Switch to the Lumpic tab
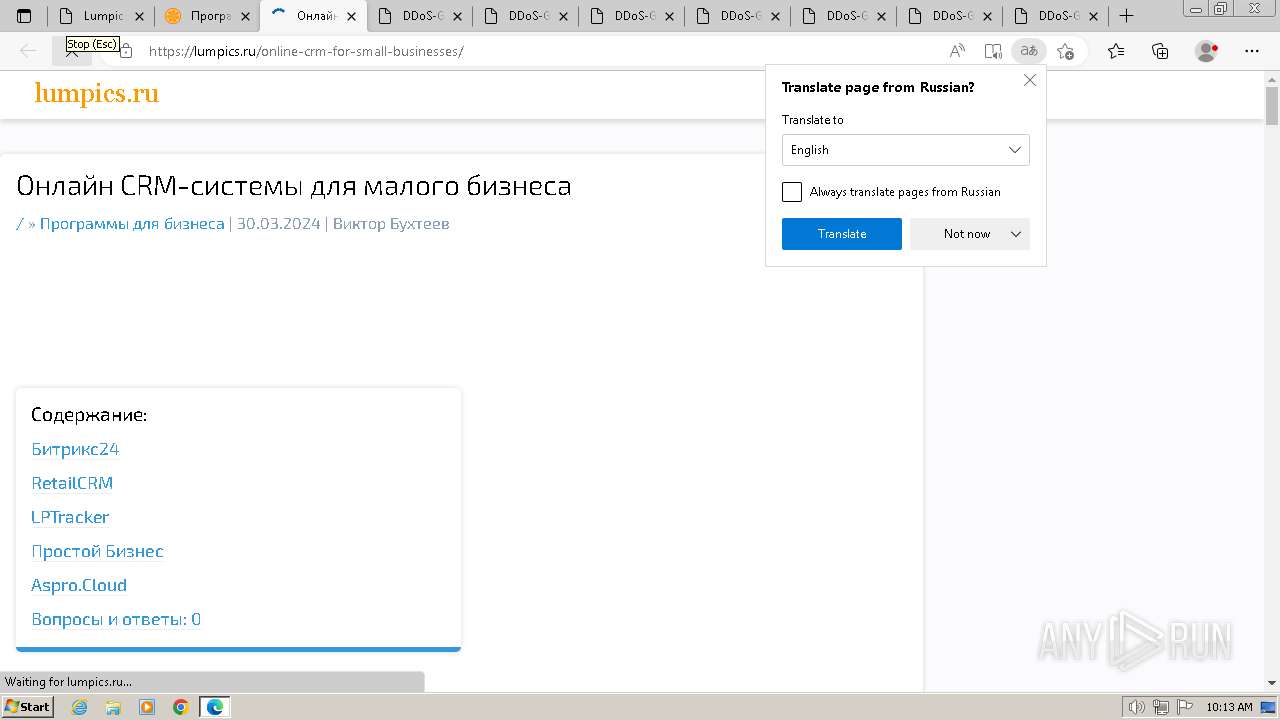 (x=100, y=16)
